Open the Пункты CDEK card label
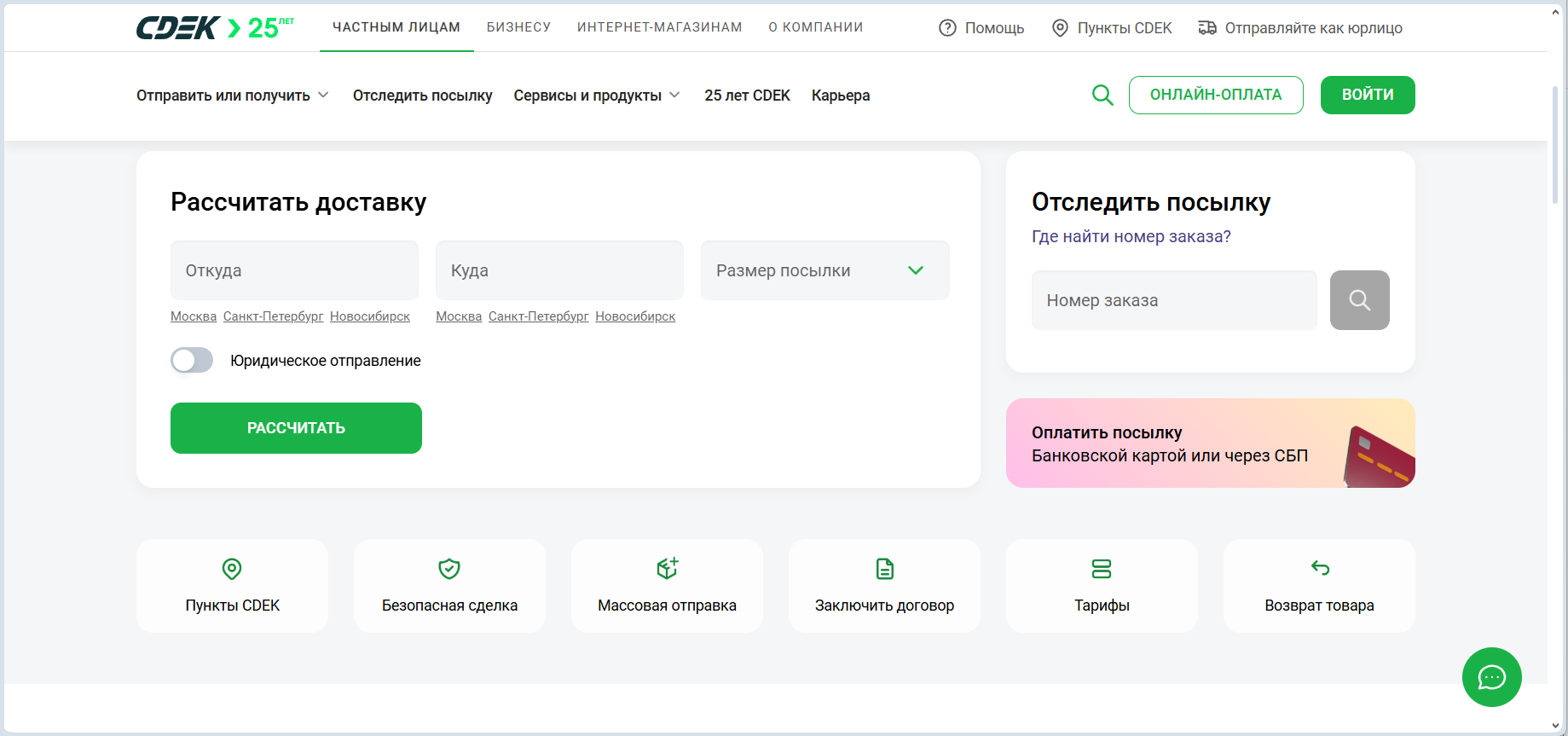 point(233,606)
